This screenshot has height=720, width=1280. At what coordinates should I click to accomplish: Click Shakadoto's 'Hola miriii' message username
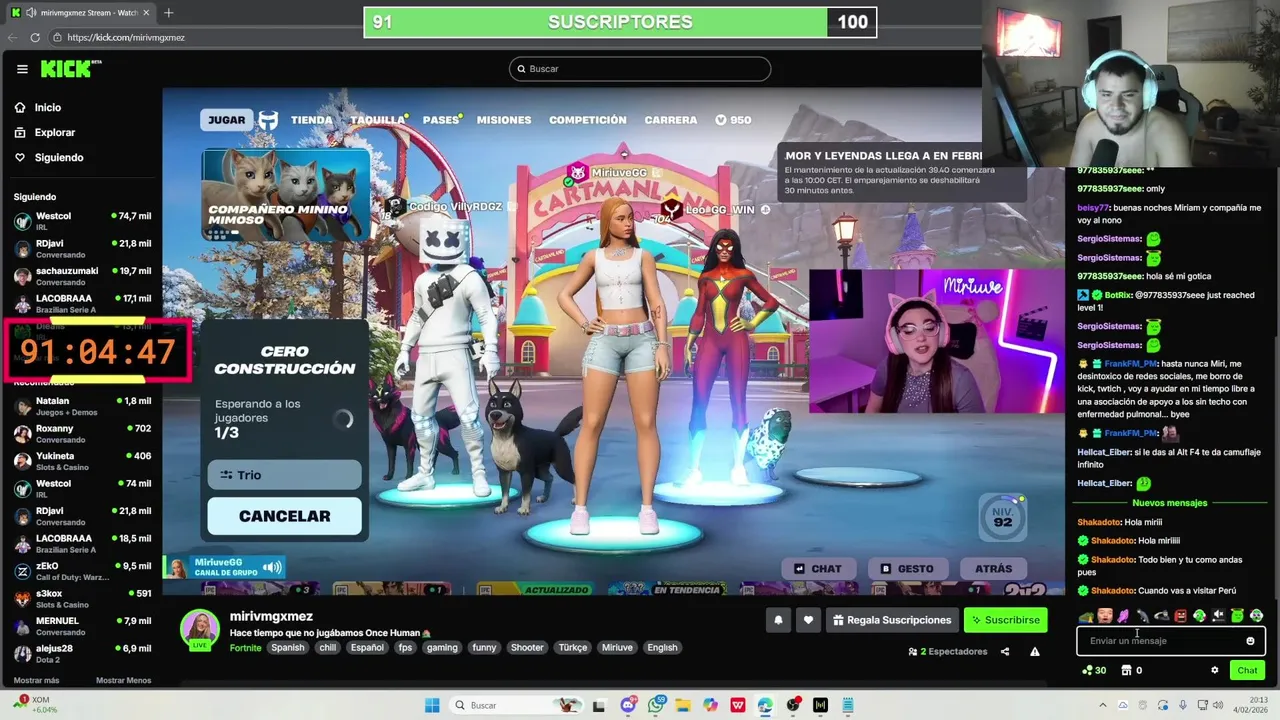click(x=1098, y=521)
